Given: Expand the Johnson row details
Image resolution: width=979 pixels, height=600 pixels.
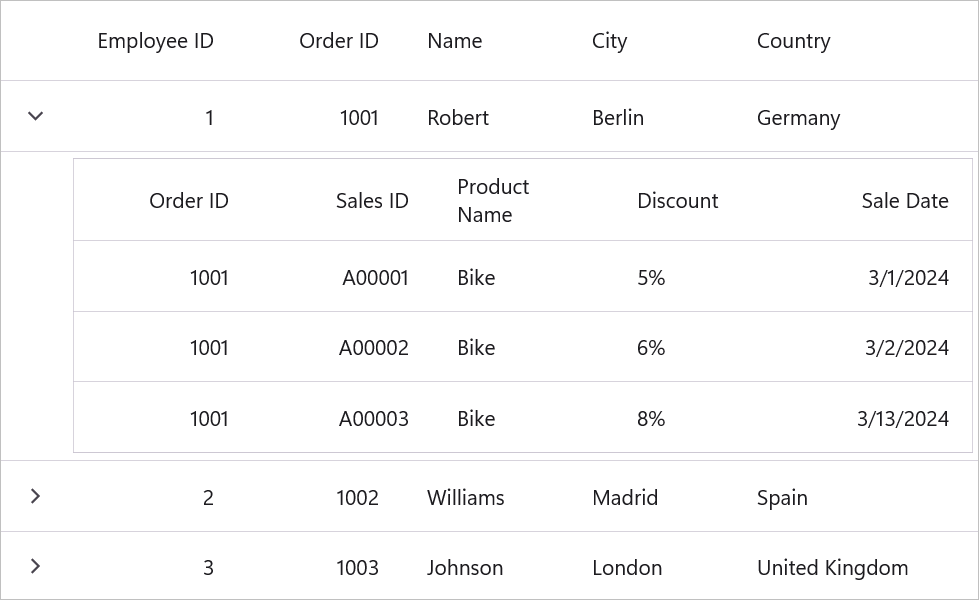Looking at the screenshot, I should tap(36, 566).
